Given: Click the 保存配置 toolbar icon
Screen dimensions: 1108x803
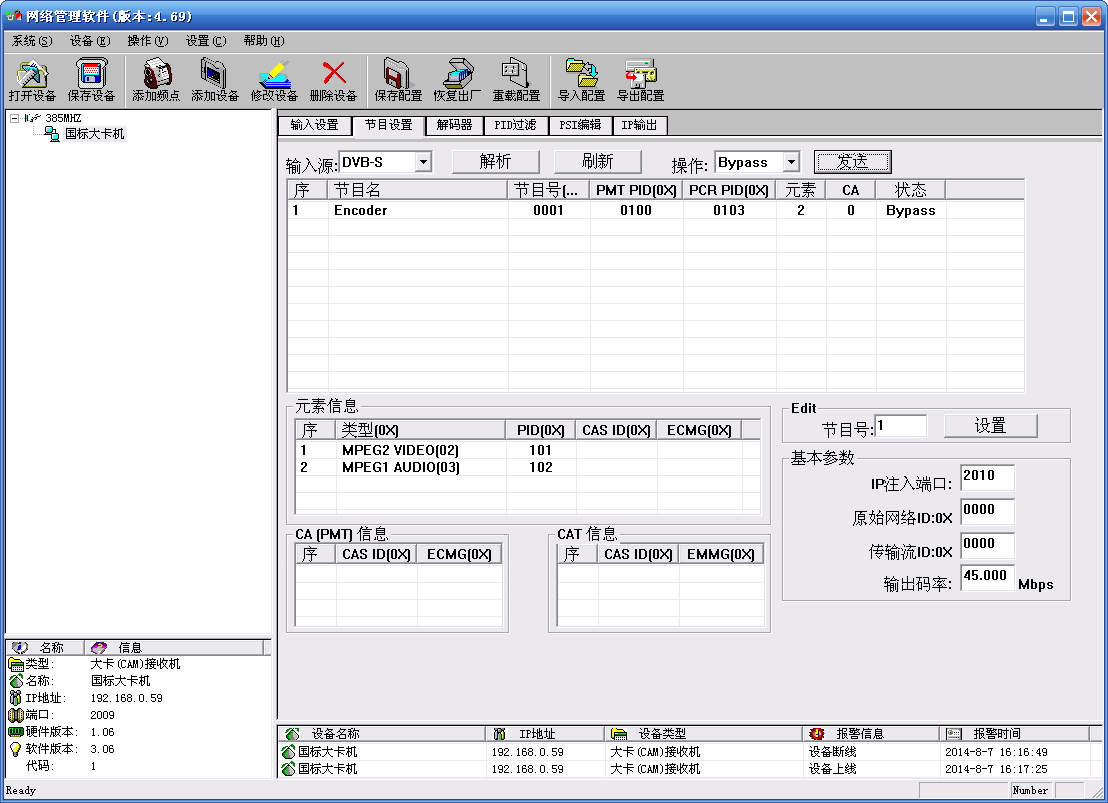Looking at the screenshot, I should point(397,74).
